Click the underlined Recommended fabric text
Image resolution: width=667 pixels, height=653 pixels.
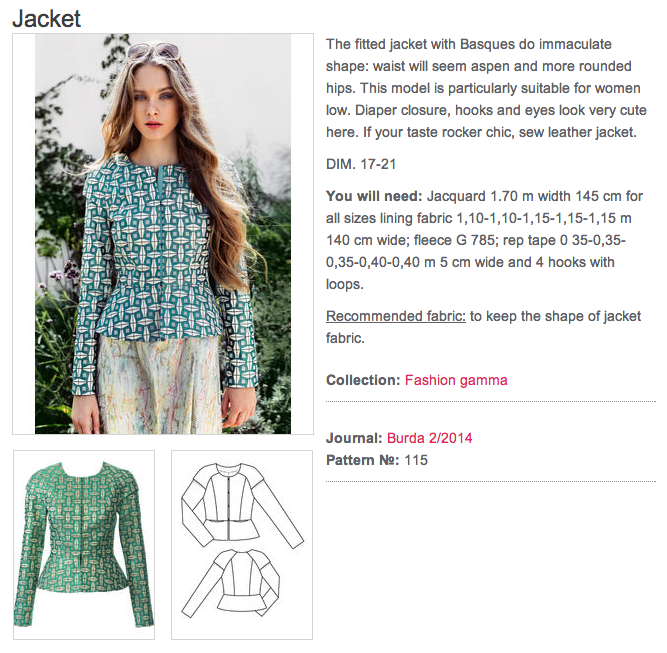pos(396,316)
